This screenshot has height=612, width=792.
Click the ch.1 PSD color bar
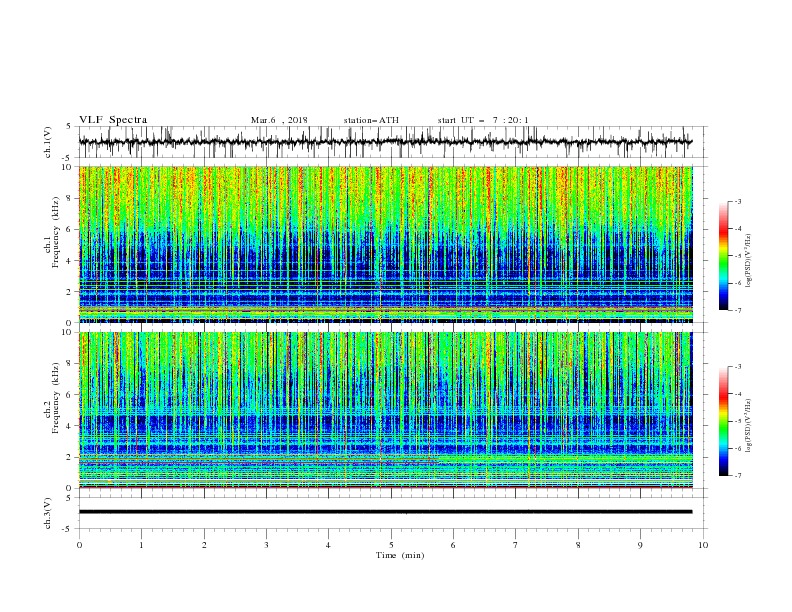pyautogui.click(x=723, y=255)
